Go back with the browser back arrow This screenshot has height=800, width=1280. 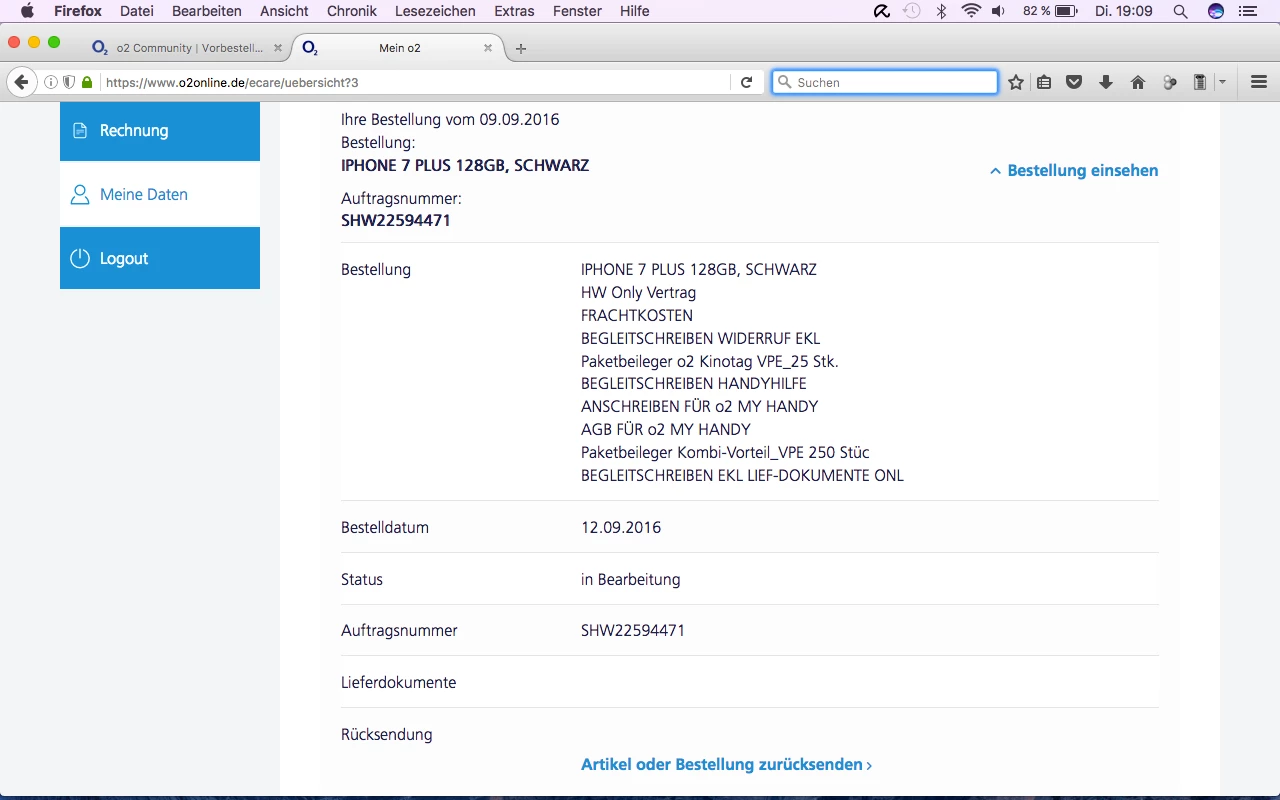tap(21, 82)
